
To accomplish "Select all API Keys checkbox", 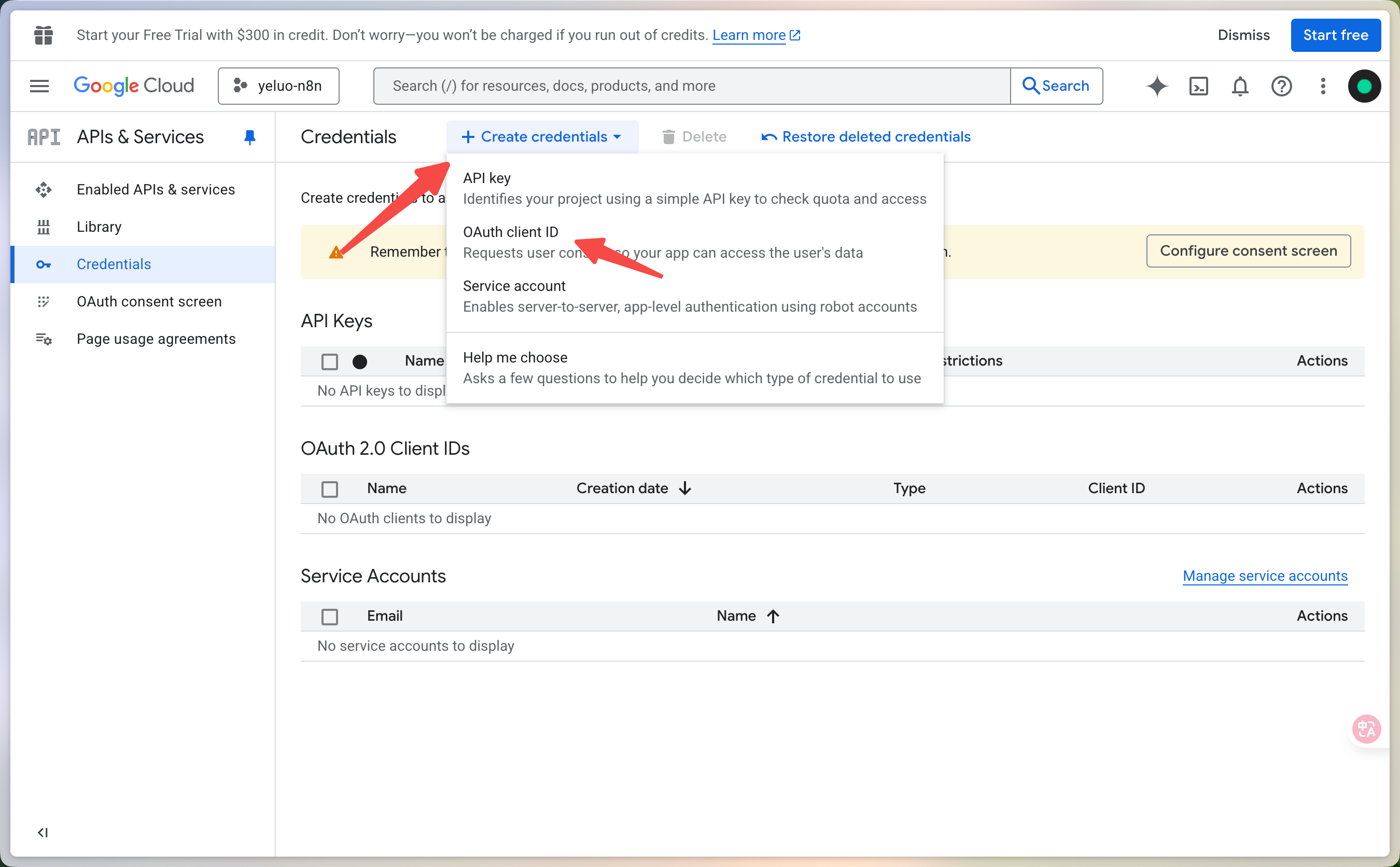I will [330, 361].
